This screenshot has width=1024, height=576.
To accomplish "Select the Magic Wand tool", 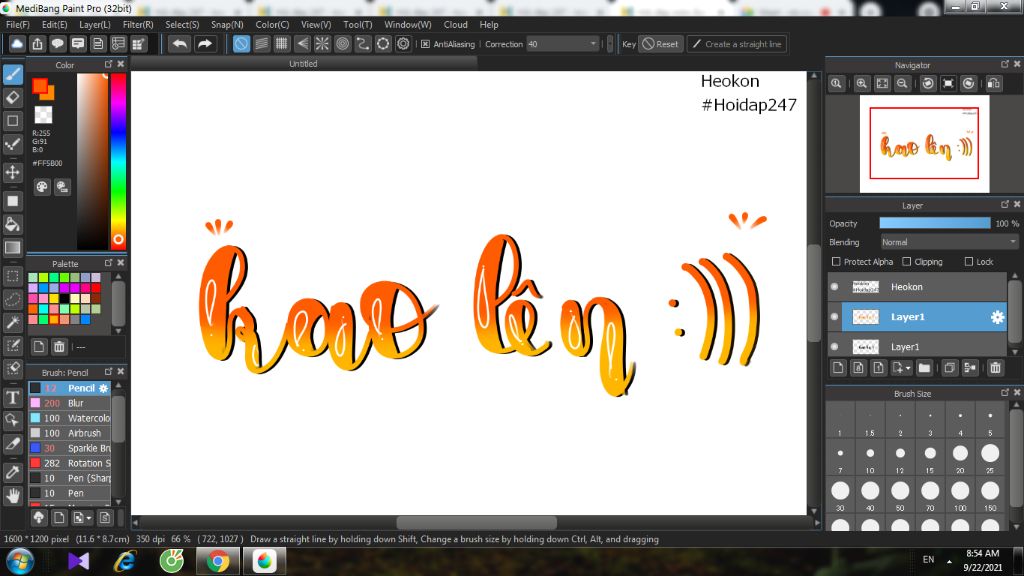I will (x=12, y=322).
